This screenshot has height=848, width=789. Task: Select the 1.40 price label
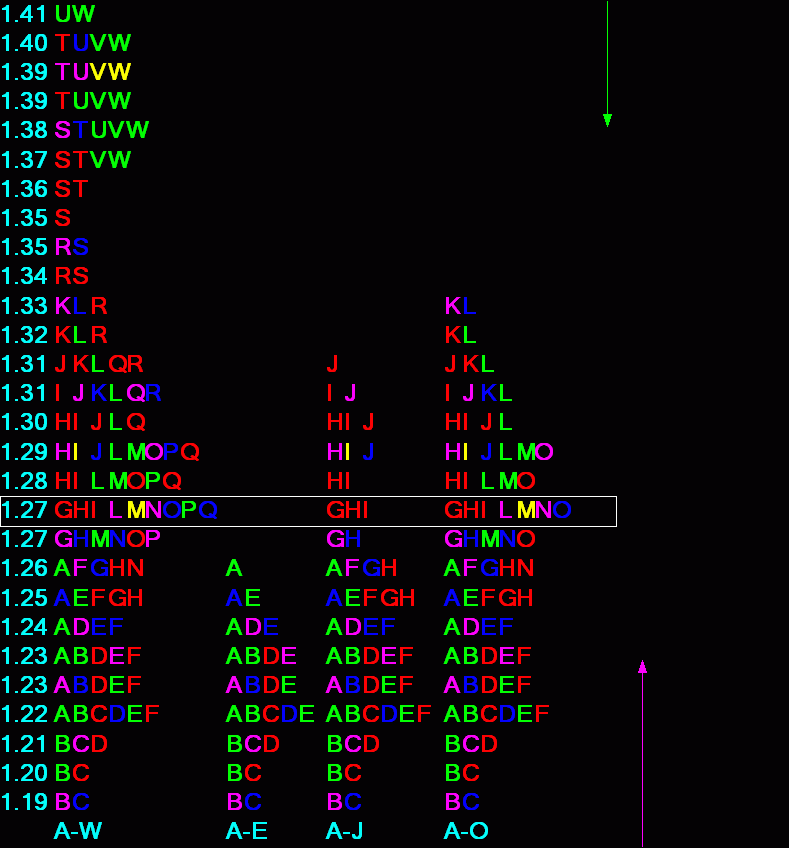pyautogui.click(x=24, y=43)
